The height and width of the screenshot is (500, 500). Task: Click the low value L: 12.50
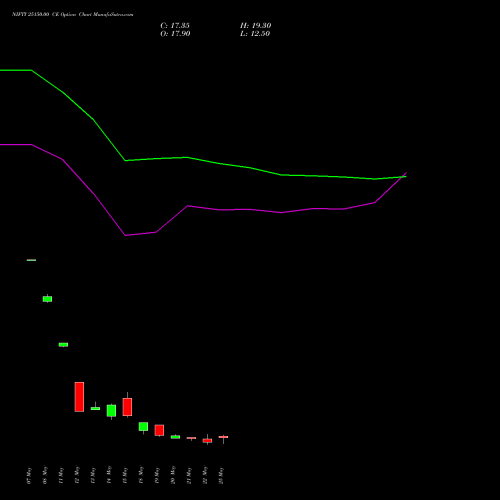click(x=255, y=34)
